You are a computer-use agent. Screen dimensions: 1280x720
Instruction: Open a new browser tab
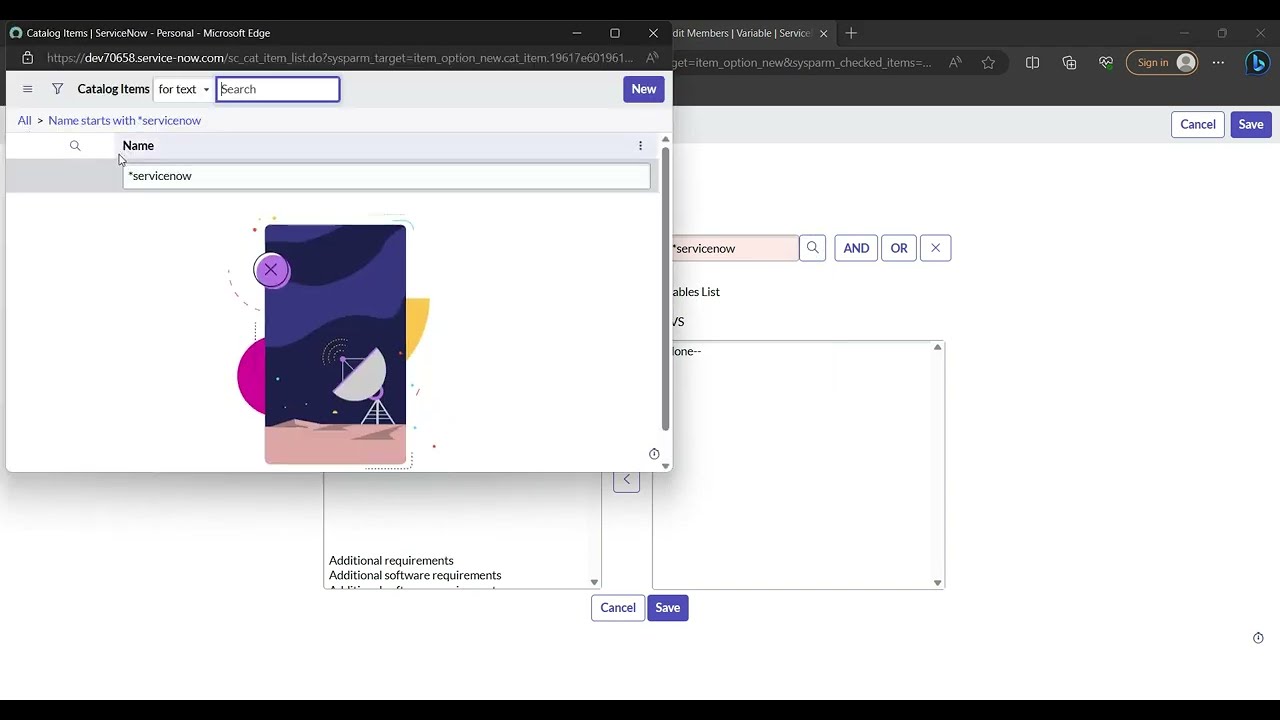click(x=851, y=33)
